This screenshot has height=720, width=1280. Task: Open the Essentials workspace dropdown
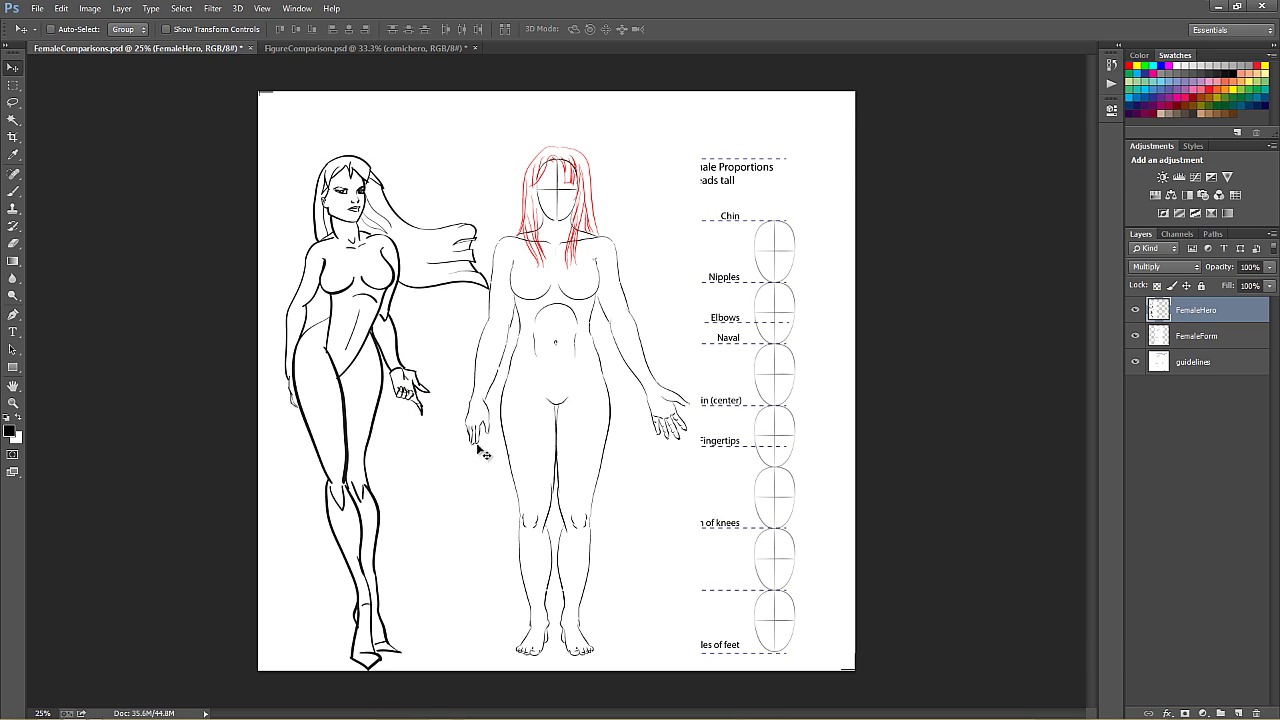[1231, 30]
